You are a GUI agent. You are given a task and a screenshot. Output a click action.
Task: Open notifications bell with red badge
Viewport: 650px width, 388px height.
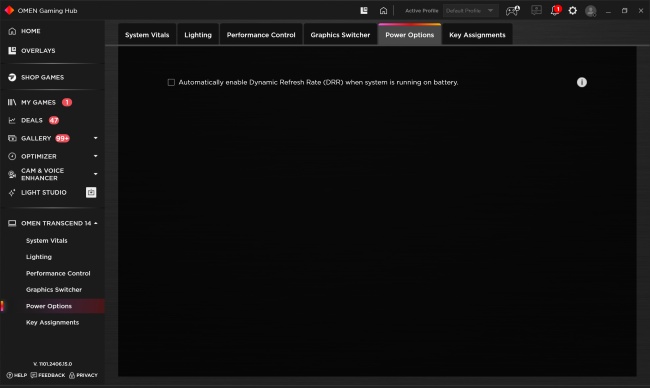tap(555, 10)
